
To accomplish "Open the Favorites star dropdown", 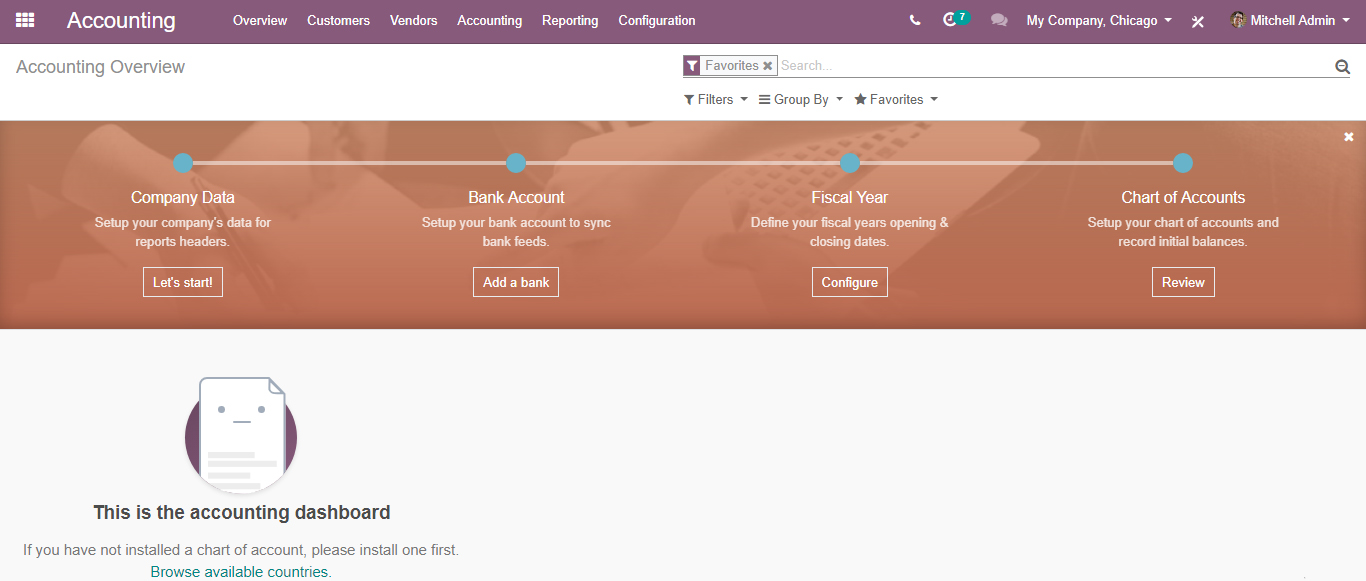I will click(896, 99).
